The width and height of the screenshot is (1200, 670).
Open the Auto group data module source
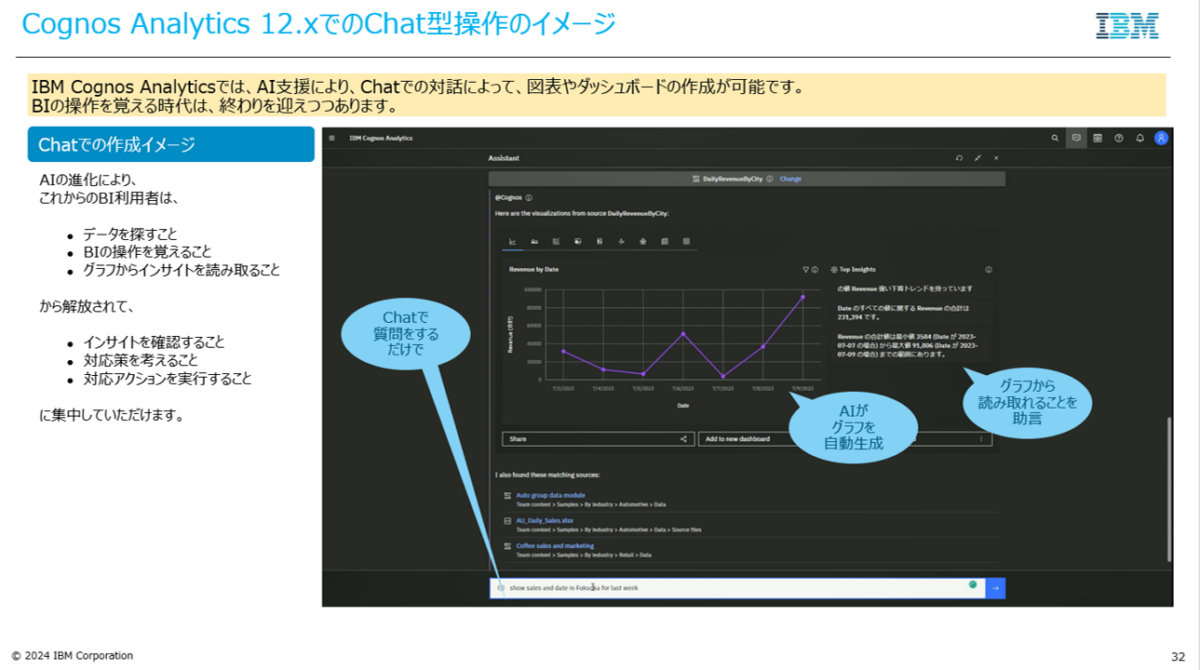550,495
